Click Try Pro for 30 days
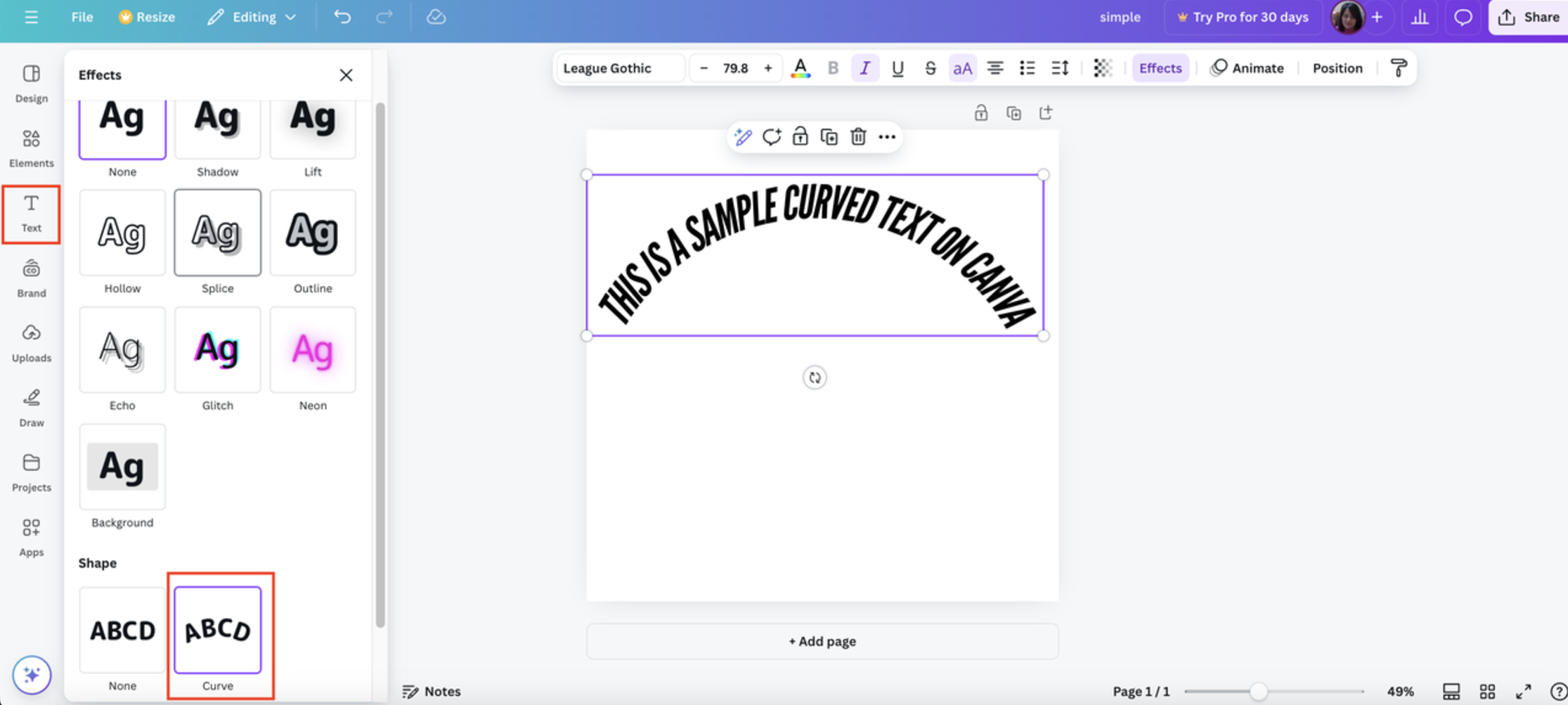This screenshot has height=705, width=1568. coord(1243,17)
